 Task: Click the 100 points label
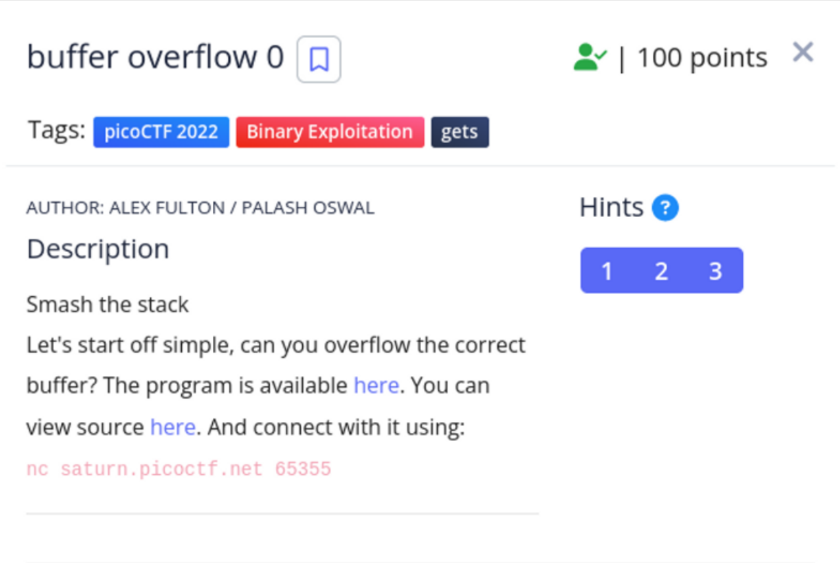[x=702, y=58]
